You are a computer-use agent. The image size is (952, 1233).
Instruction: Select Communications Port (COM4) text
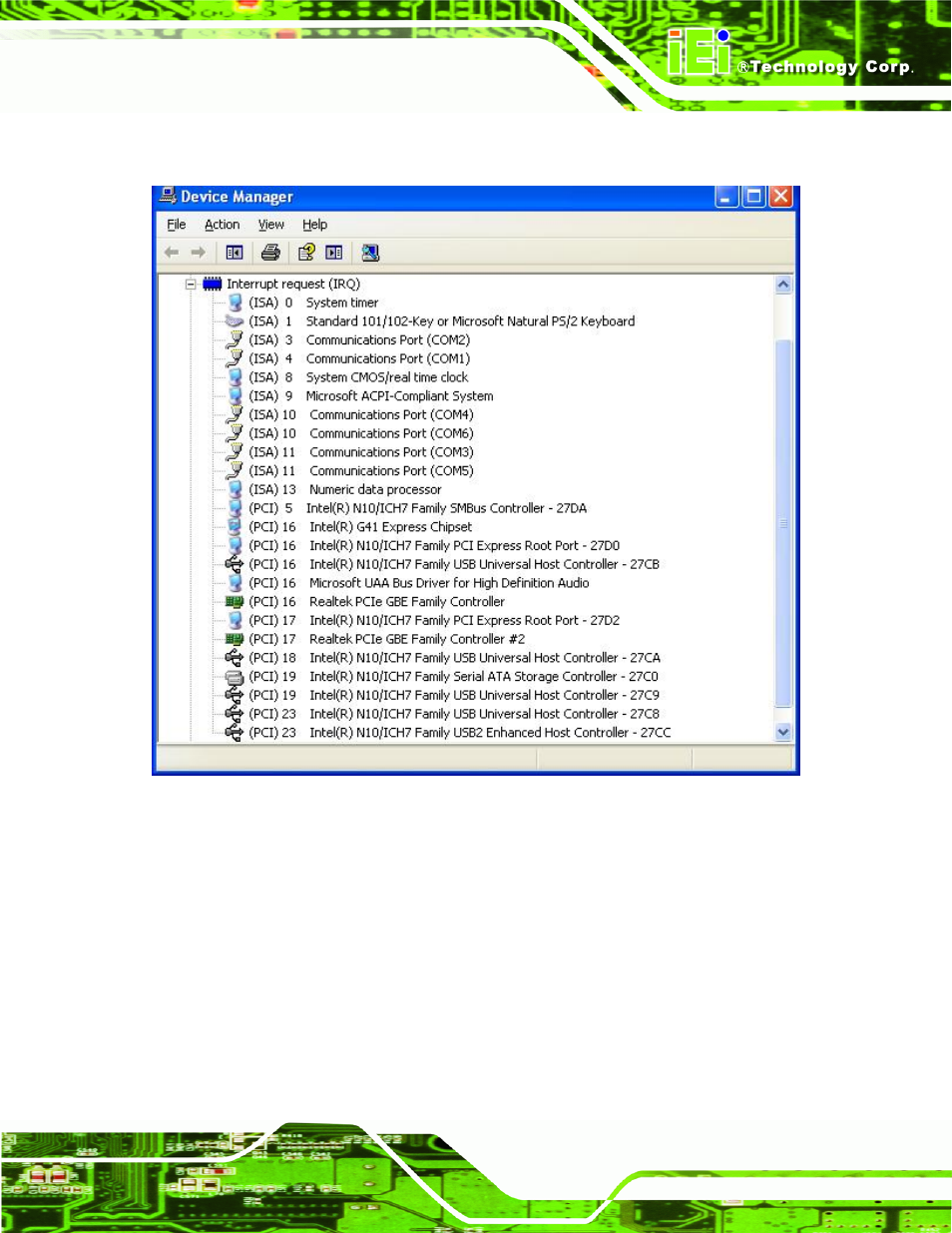tap(391, 414)
